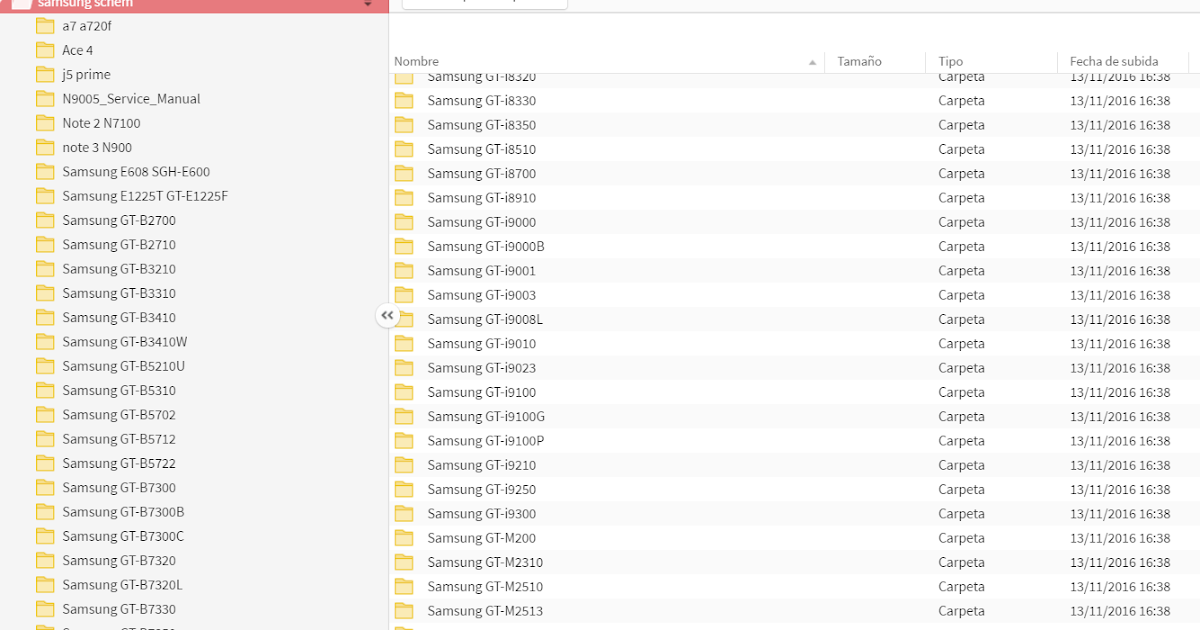Collapse the sidebar with the double-chevron button
Image resolution: width=1200 pixels, height=630 pixels.
pos(387,316)
